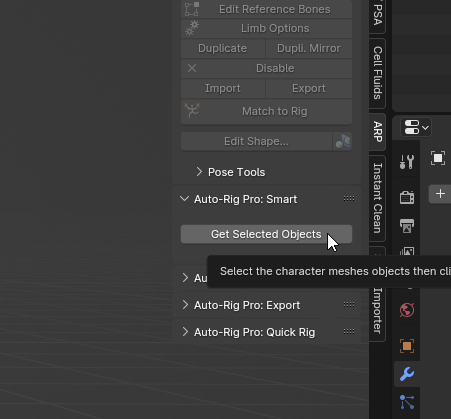Screen dimensions: 451x419
Task: Open the Modifiers properties tab
Action: [407, 374]
